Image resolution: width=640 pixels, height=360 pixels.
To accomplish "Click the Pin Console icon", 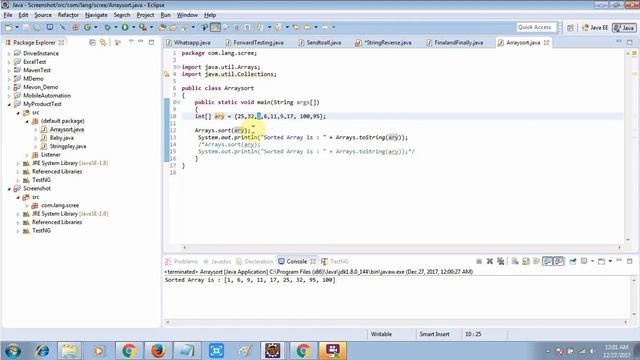I will click(x=573, y=261).
